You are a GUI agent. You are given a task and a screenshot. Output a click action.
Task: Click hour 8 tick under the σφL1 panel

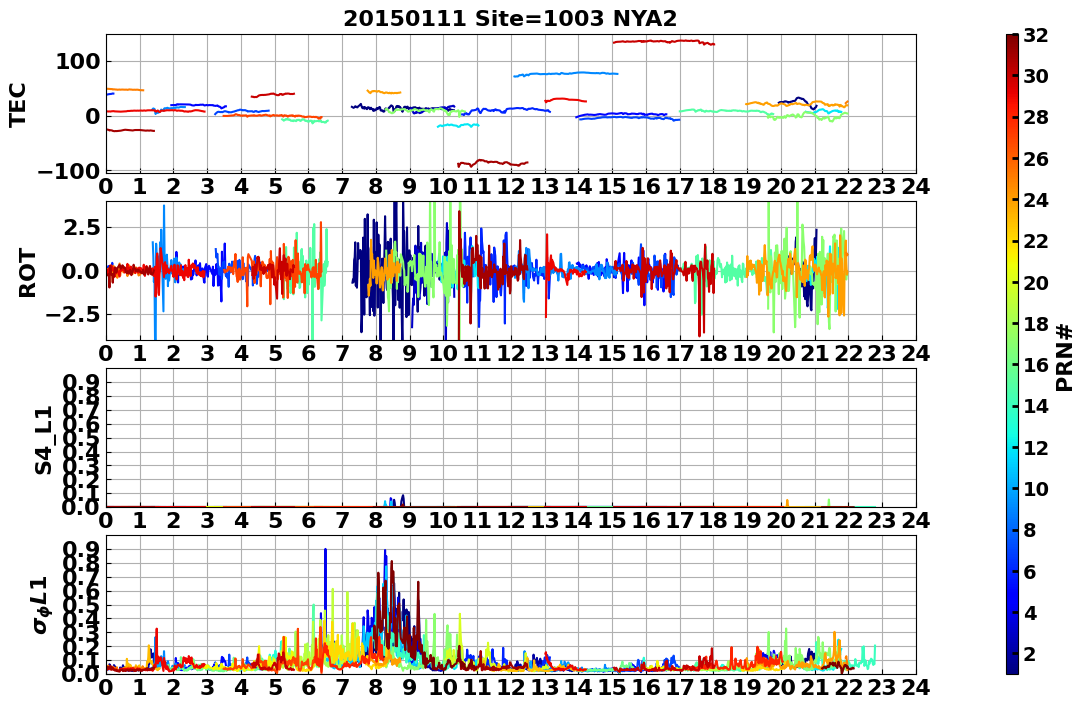coord(376,688)
